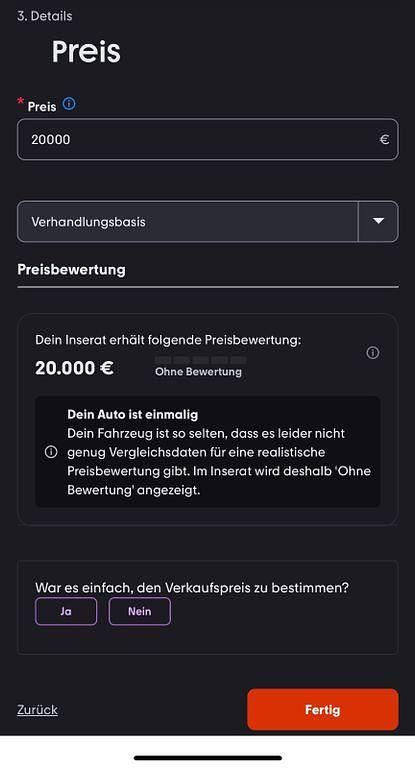Screen dimensions: 415x768
Task: Expand the Verhandlungsbasis dropdown arrow
Action: pyautogui.click(x=378, y=221)
